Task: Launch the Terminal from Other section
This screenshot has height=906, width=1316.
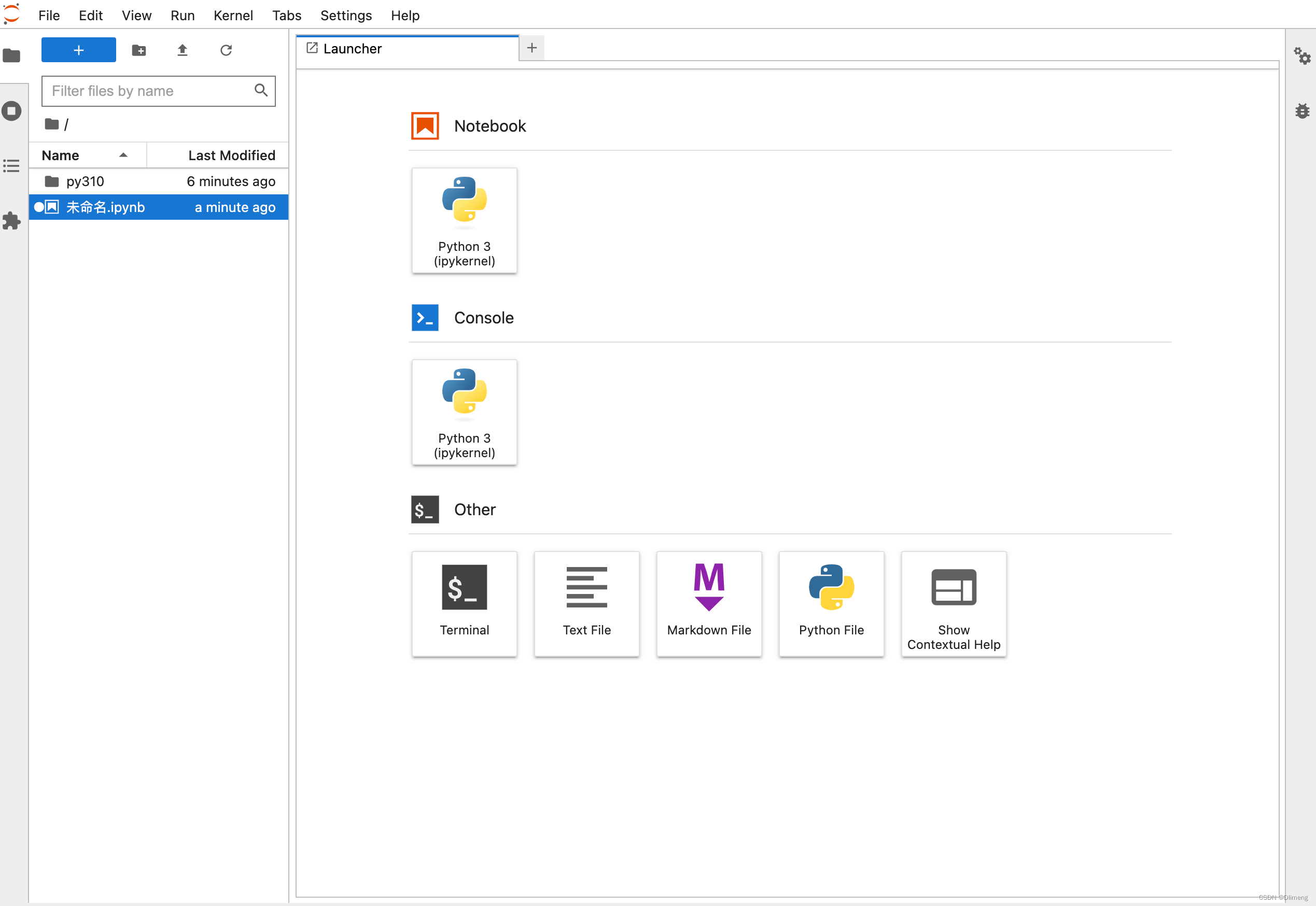Action: tap(464, 603)
